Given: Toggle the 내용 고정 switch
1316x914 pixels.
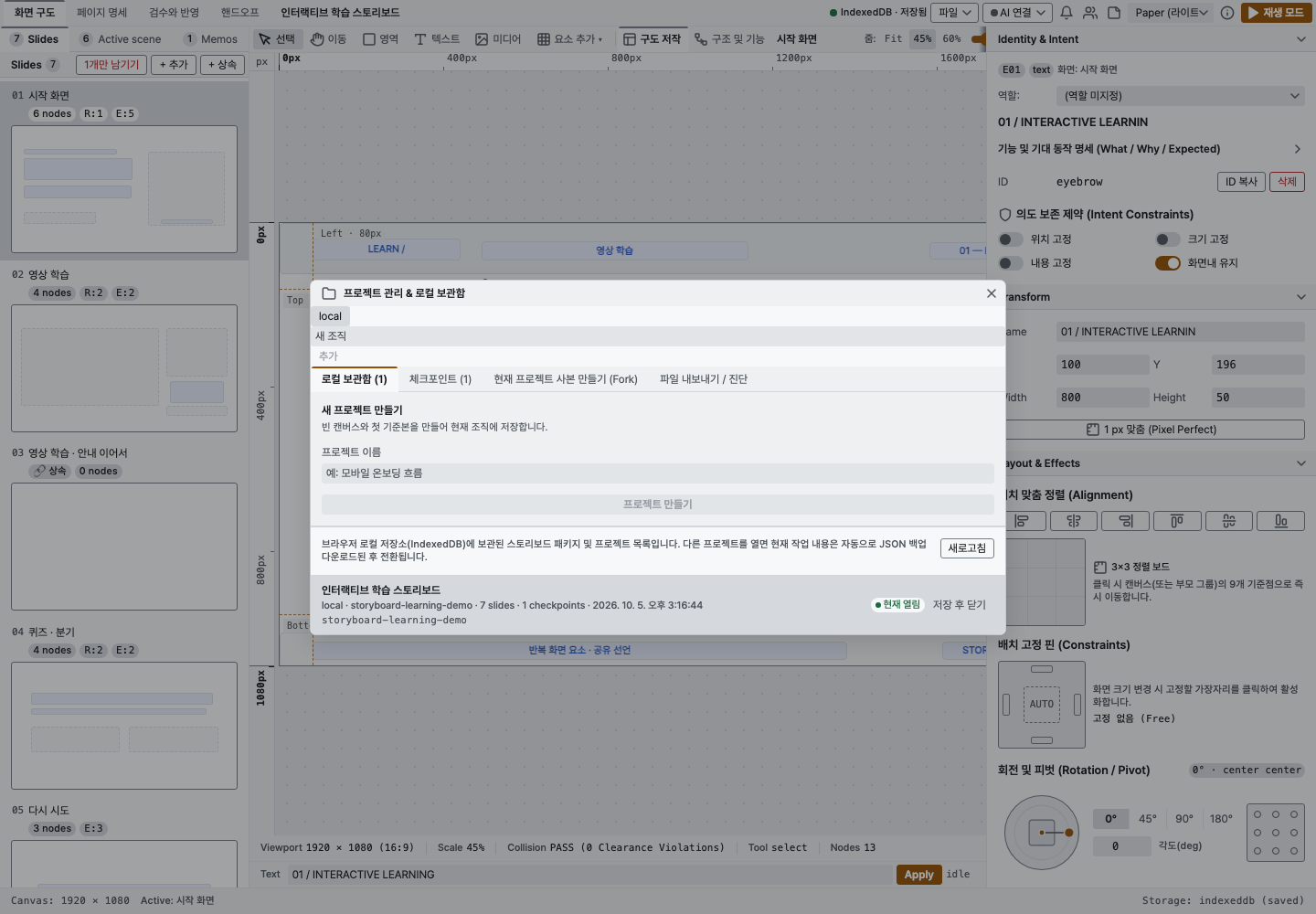Looking at the screenshot, I should point(1011,263).
